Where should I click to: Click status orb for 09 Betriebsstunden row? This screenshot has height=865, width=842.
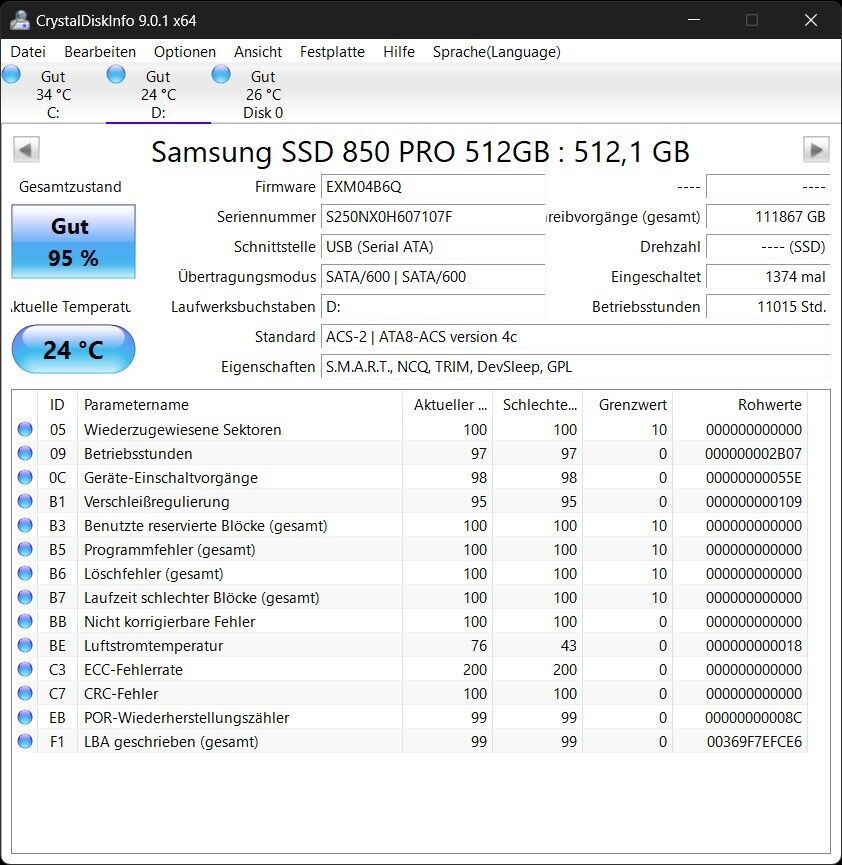click(25, 453)
